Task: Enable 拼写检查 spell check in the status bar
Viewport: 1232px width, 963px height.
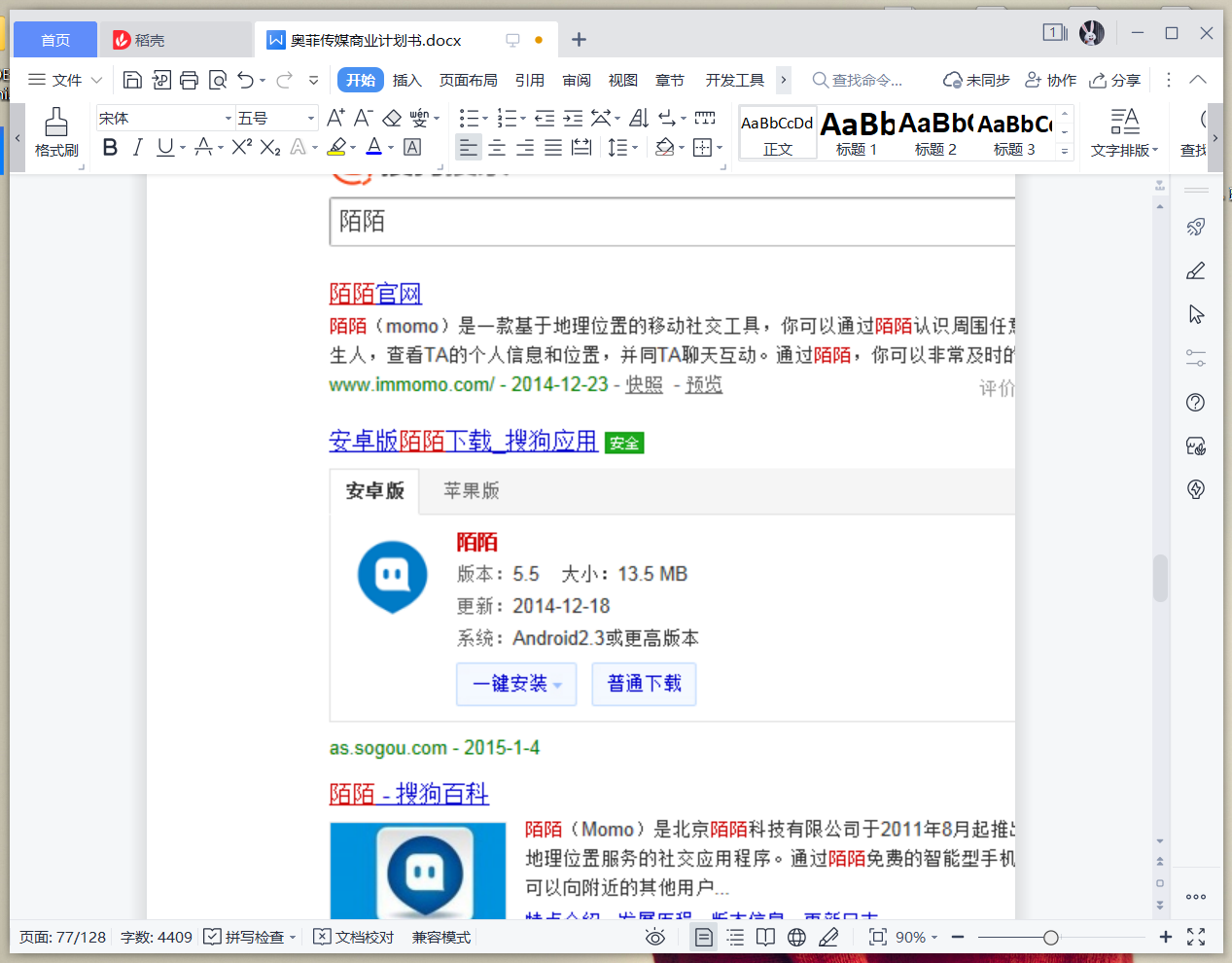Action: 249,937
